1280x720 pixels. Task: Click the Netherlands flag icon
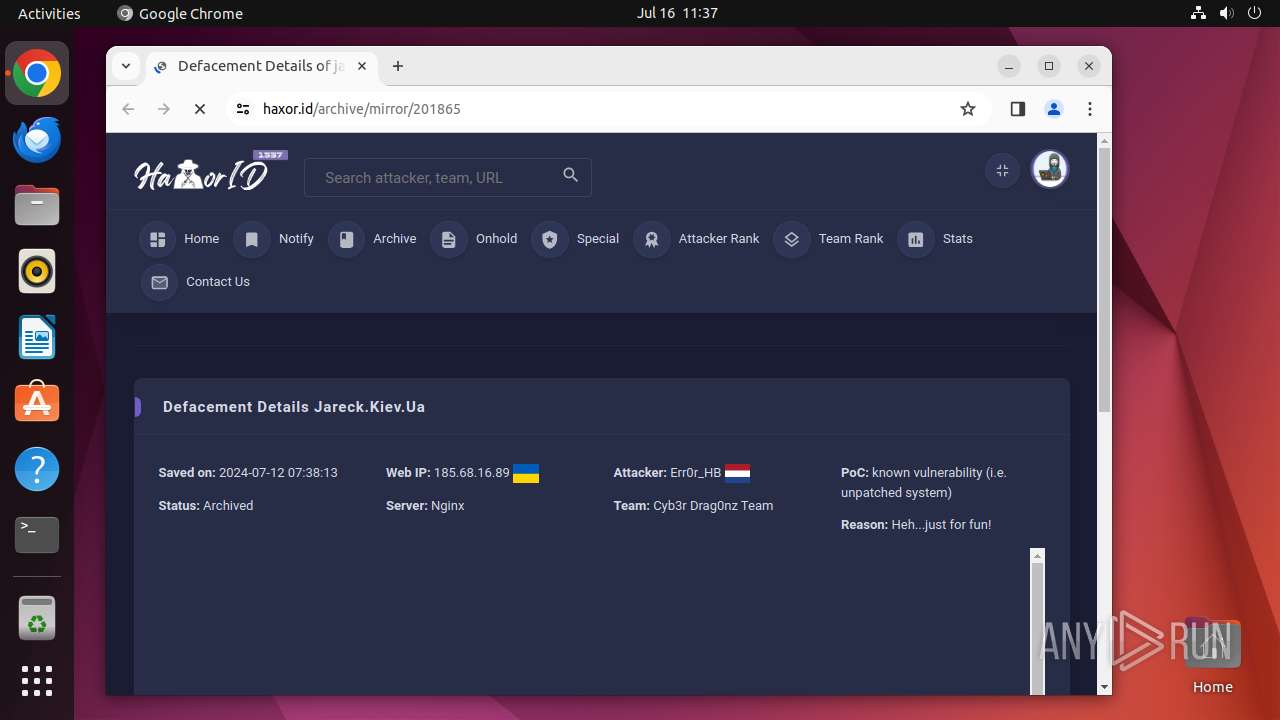(x=737, y=474)
